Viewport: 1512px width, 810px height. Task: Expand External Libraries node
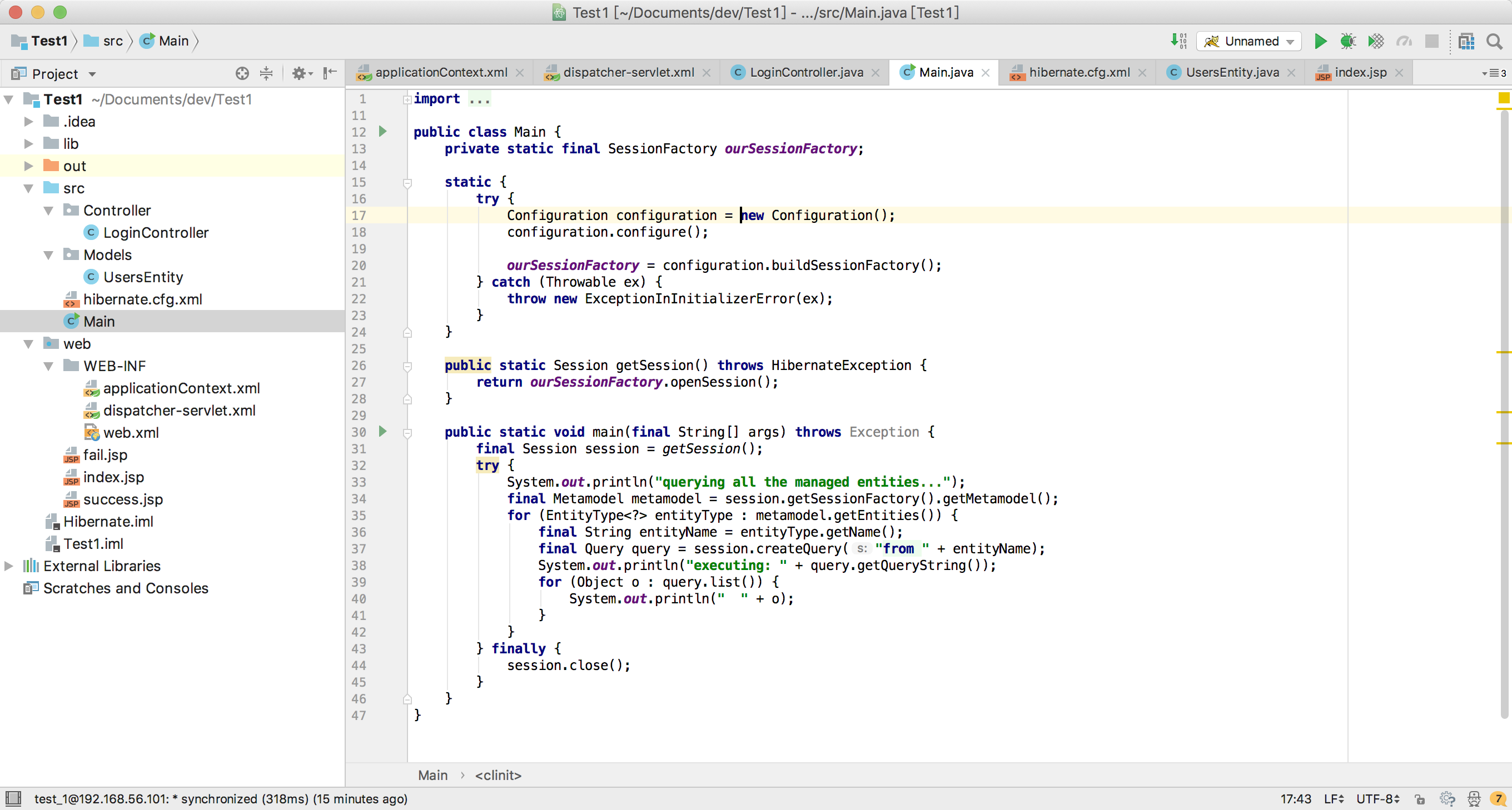point(9,566)
